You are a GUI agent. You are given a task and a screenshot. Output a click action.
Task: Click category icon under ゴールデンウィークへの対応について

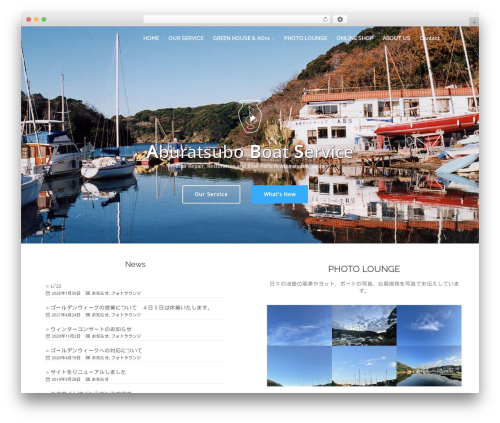(88, 358)
